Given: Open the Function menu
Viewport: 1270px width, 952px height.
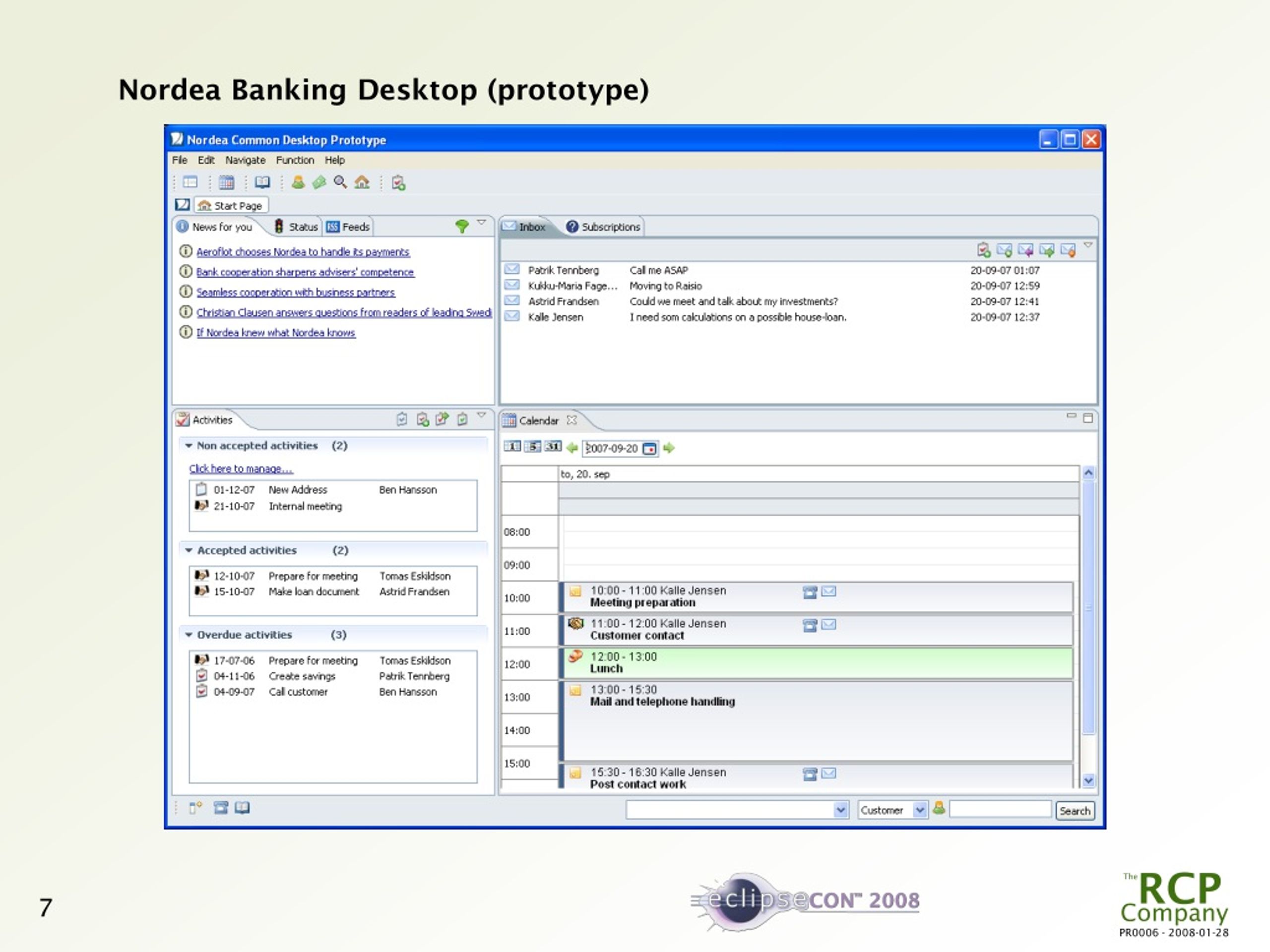Looking at the screenshot, I should pyautogui.click(x=295, y=160).
